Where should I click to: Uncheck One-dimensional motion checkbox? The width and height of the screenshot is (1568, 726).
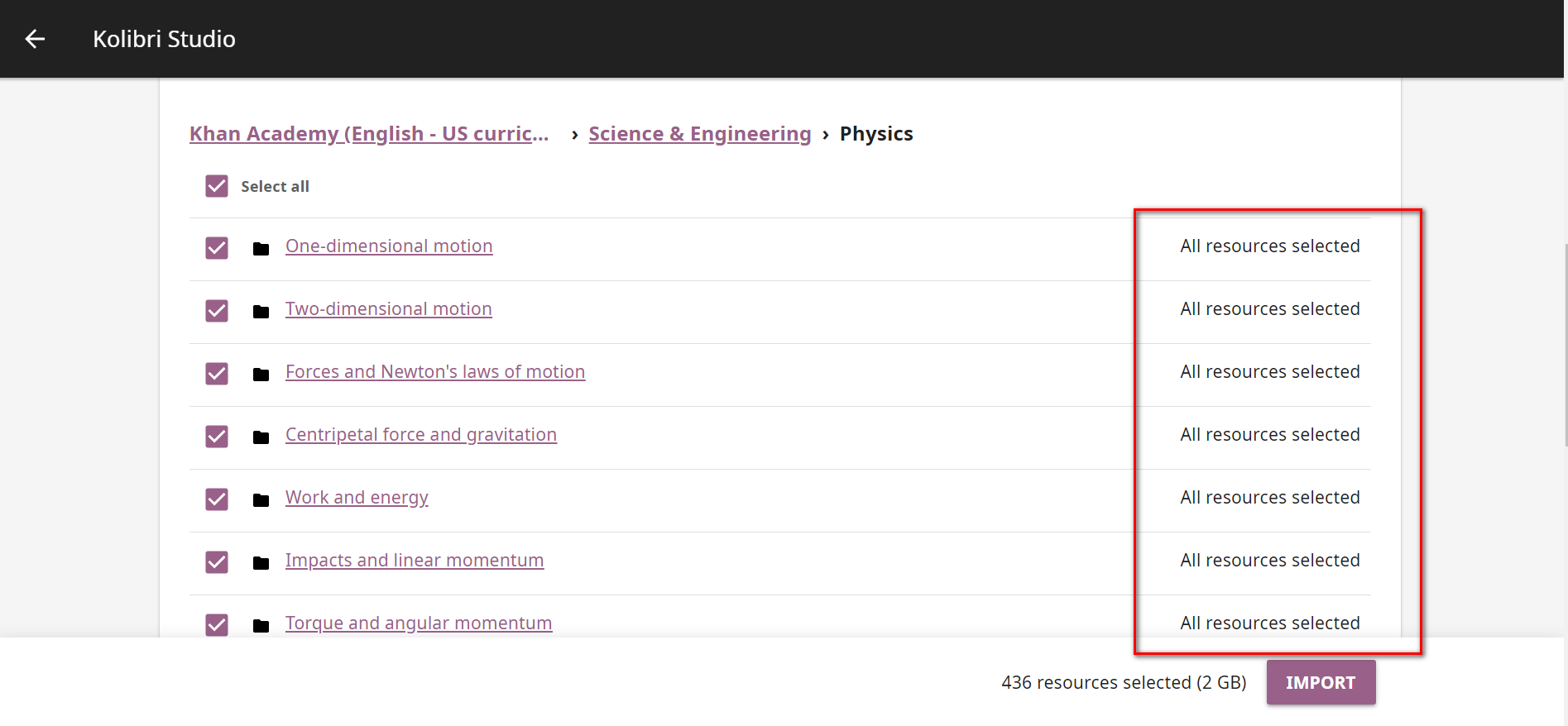(217, 248)
